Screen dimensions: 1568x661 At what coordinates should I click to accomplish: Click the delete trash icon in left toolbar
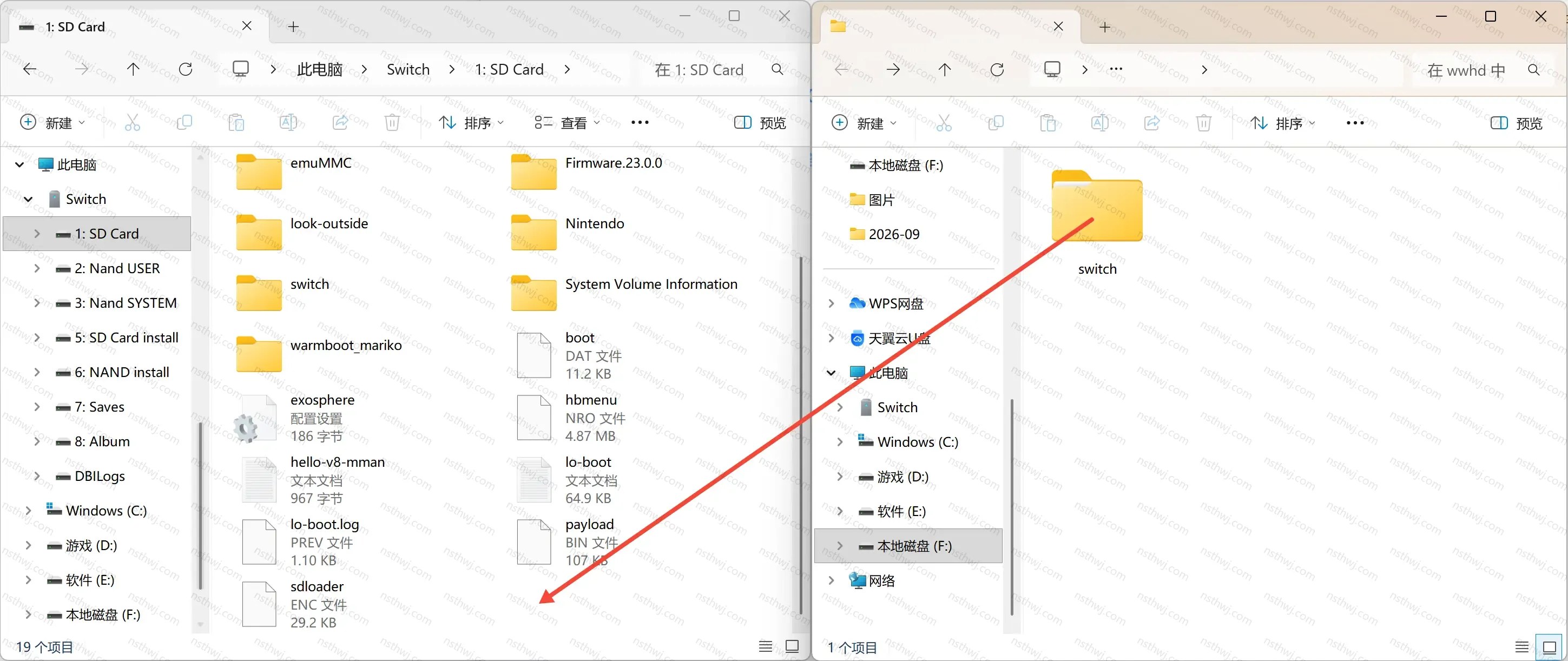(392, 123)
